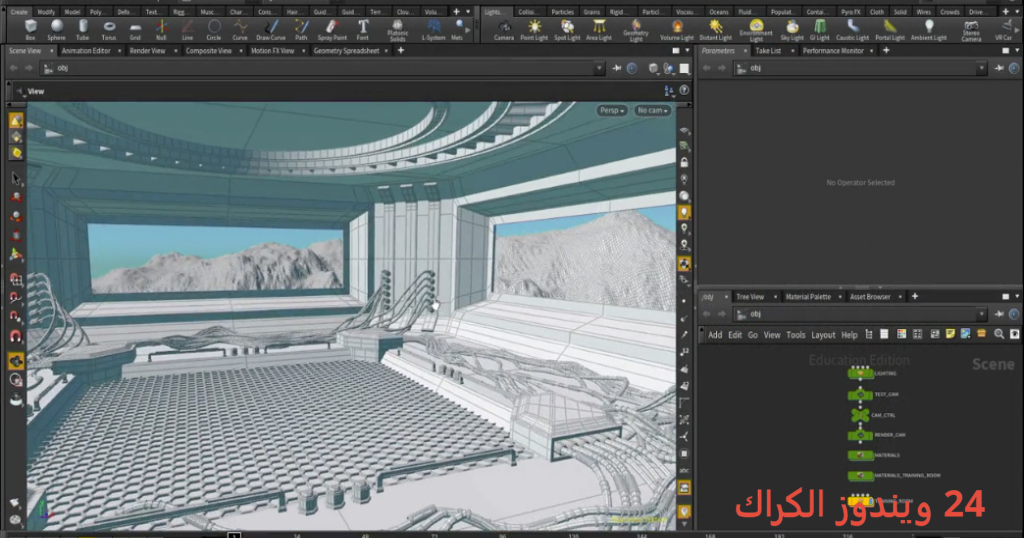Toggle the large red magnet snap icon

tap(16, 336)
